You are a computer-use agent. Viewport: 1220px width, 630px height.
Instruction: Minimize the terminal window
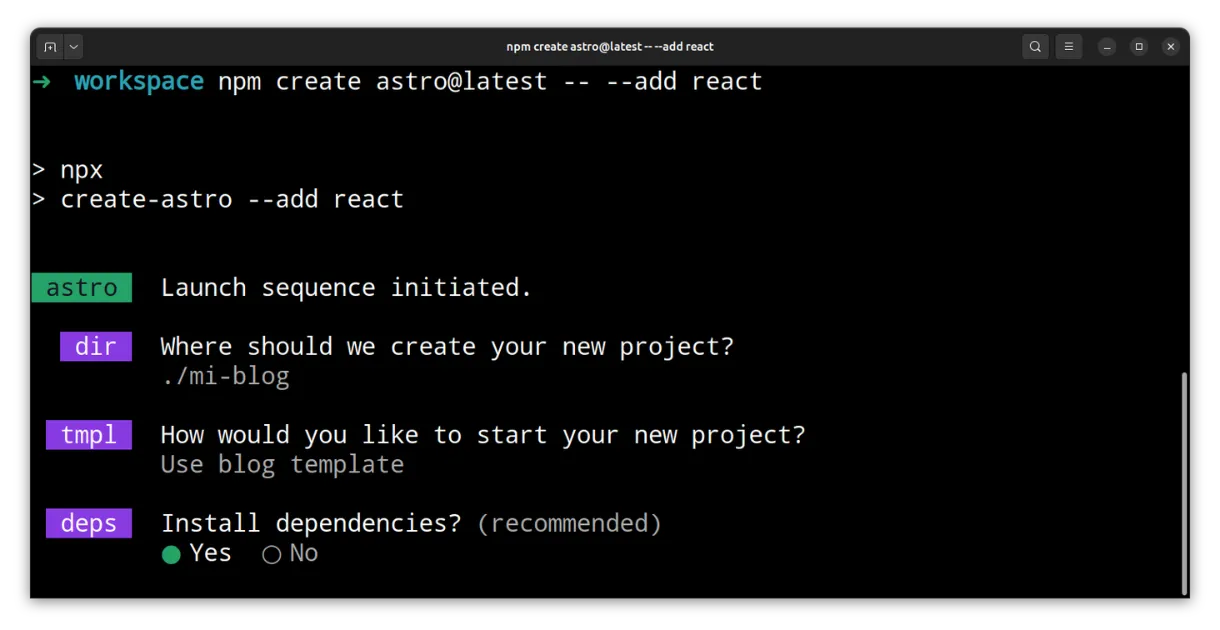pos(1107,47)
